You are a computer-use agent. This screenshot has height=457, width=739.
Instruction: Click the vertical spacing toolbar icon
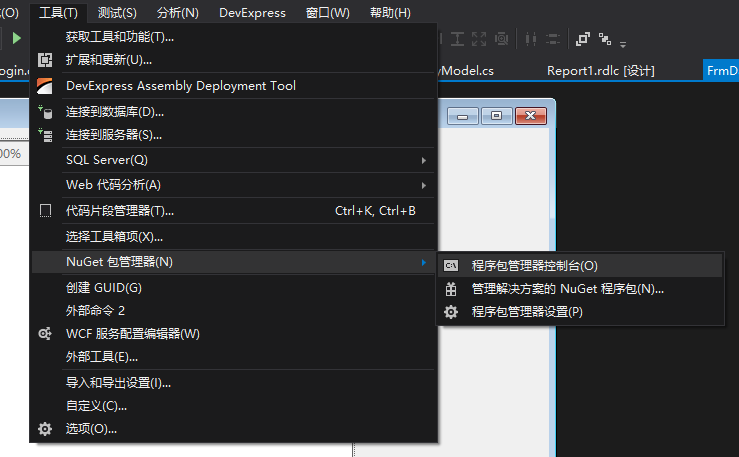[553, 39]
